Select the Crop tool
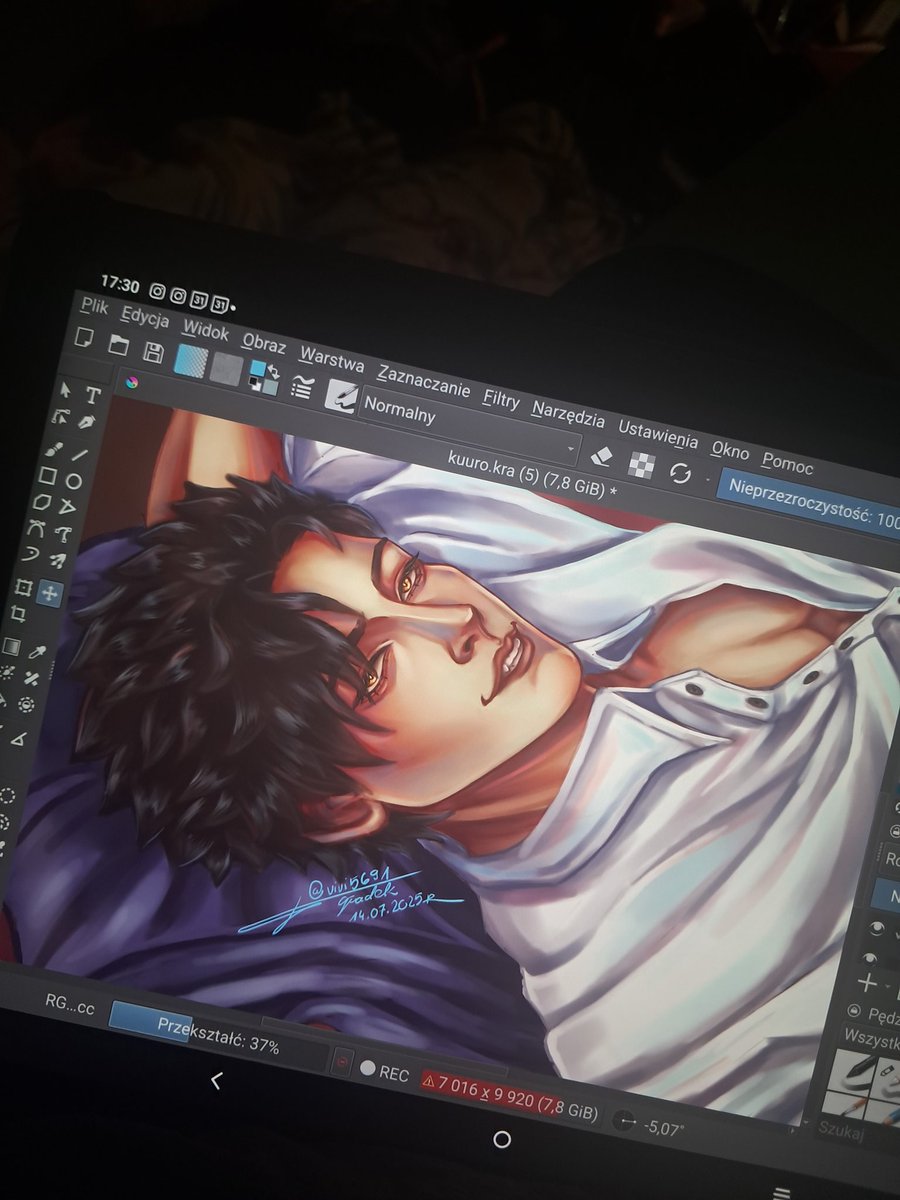This screenshot has width=900, height=1200. coord(18,615)
